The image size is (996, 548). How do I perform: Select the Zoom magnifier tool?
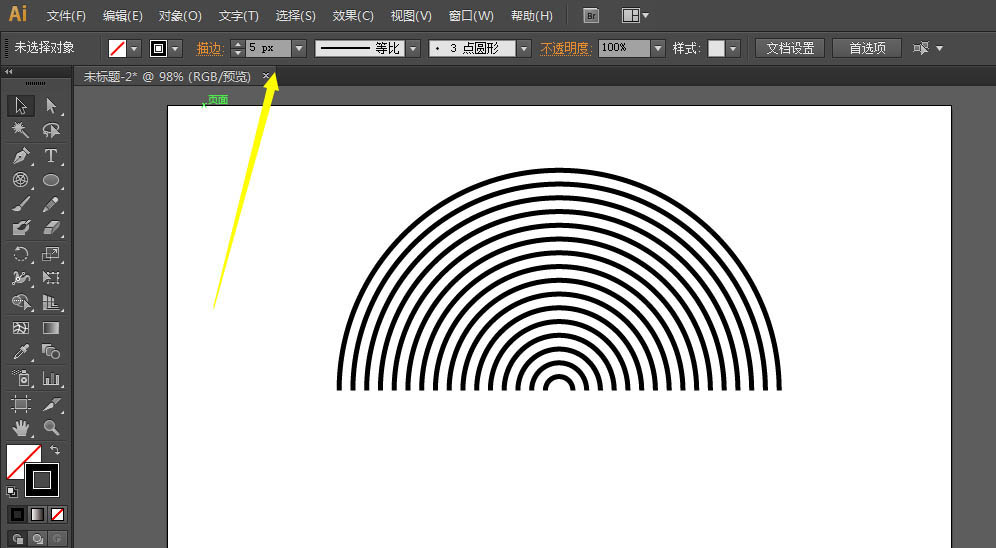(x=51, y=428)
